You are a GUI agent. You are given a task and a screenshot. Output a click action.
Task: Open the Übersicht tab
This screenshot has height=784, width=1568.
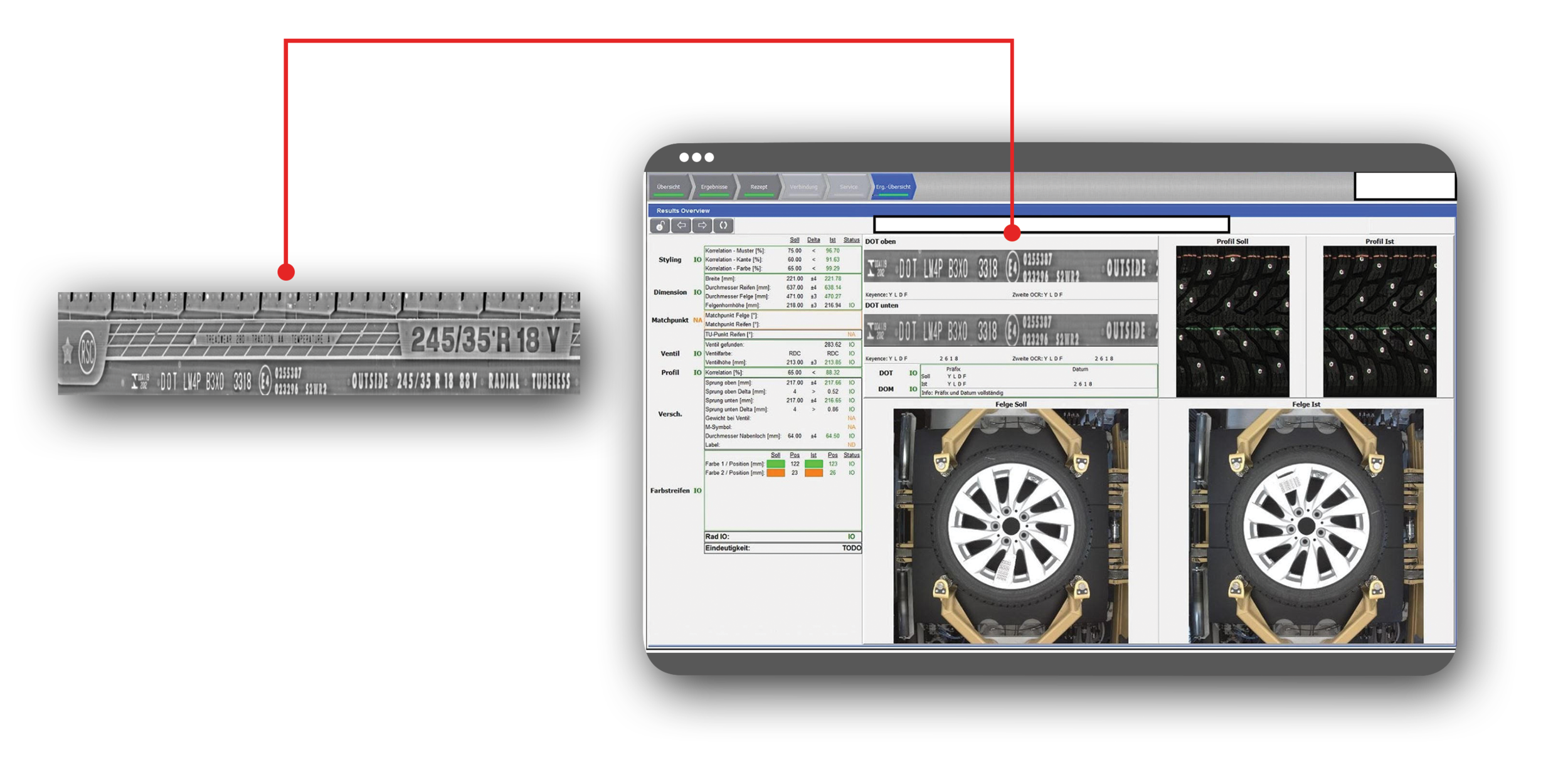(x=668, y=187)
